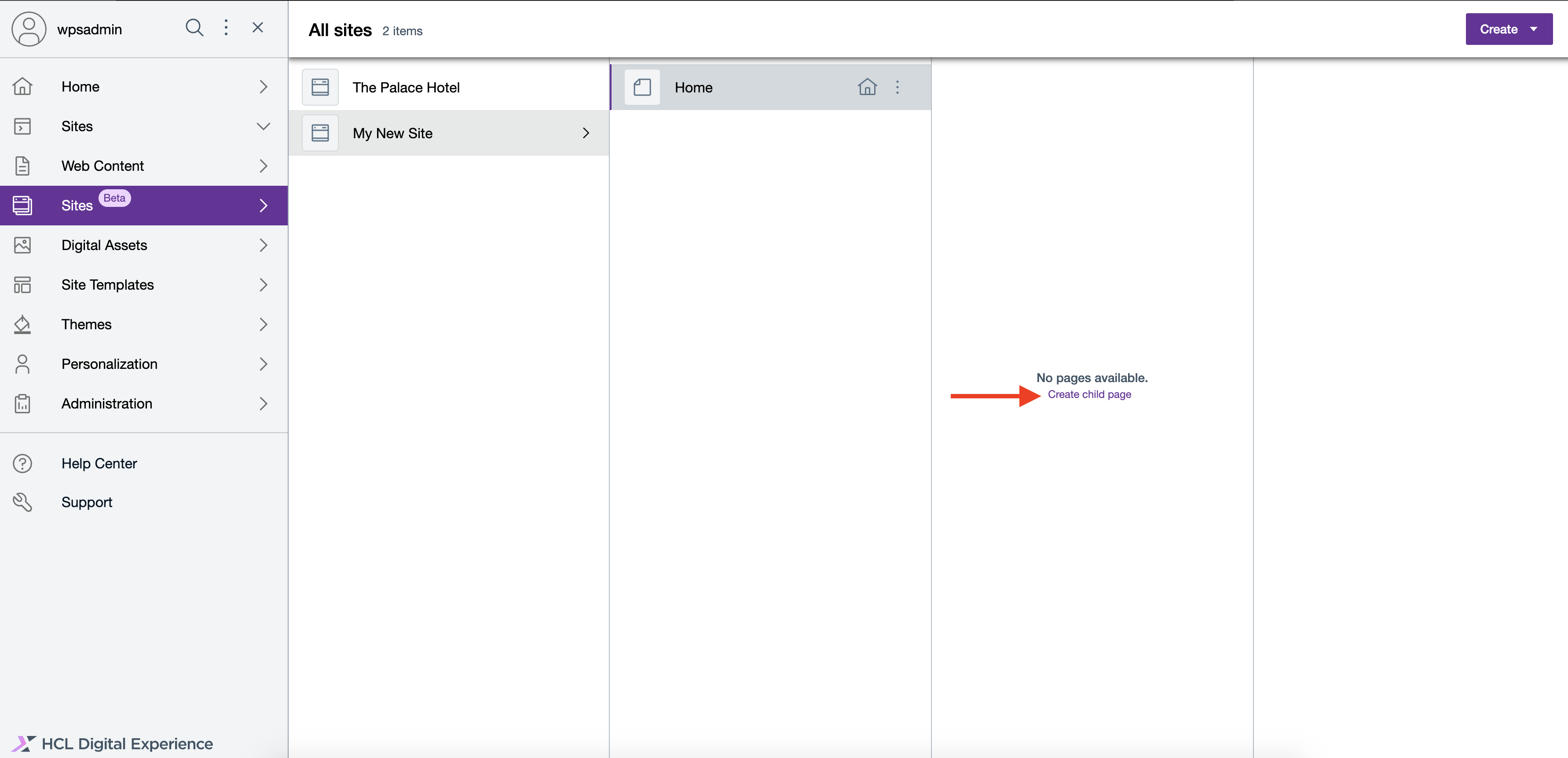1568x758 pixels.
Task: Open the vertical dots menu beside wpsadmin
Action: pyautogui.click(x=226, y=28)
